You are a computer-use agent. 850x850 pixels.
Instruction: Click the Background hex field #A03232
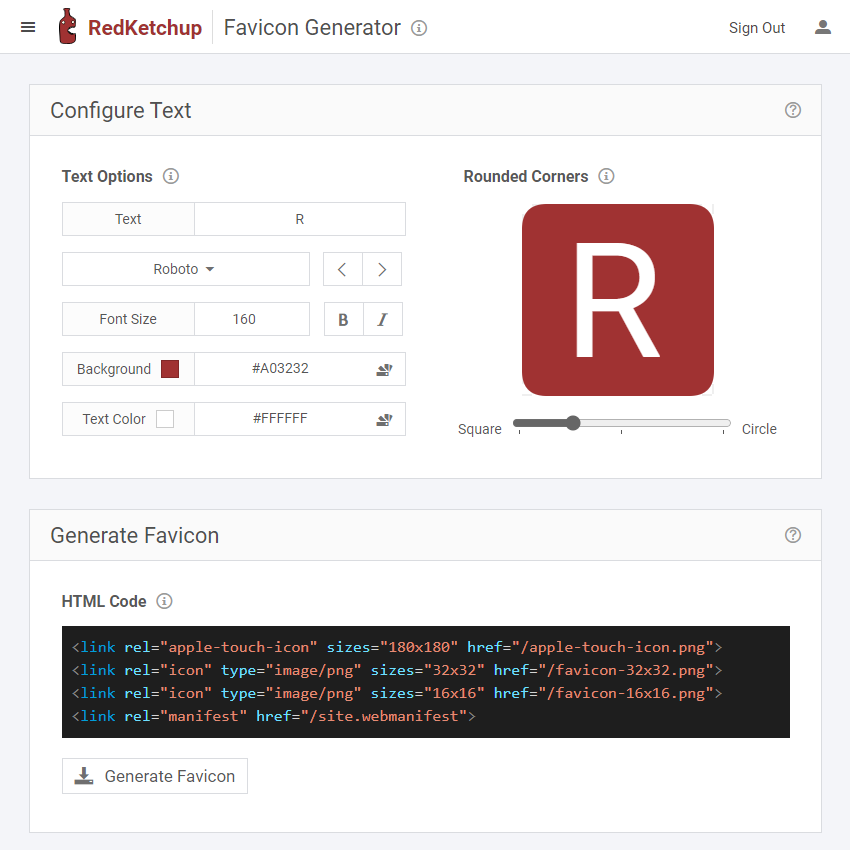[300, 369]
